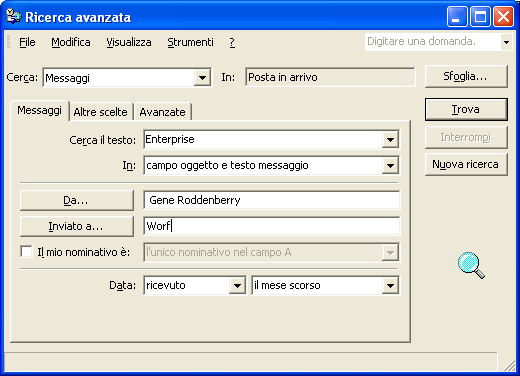Open the File menu
The width and height of the screenshot is (520, 376).
(27, 42)
